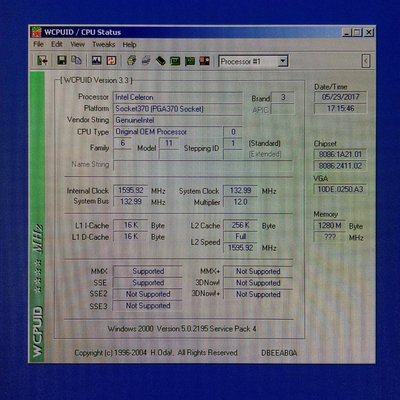The image size is (400, 400).
Task: Click the Windows 2000 version text
Action: tap(182, 329)
